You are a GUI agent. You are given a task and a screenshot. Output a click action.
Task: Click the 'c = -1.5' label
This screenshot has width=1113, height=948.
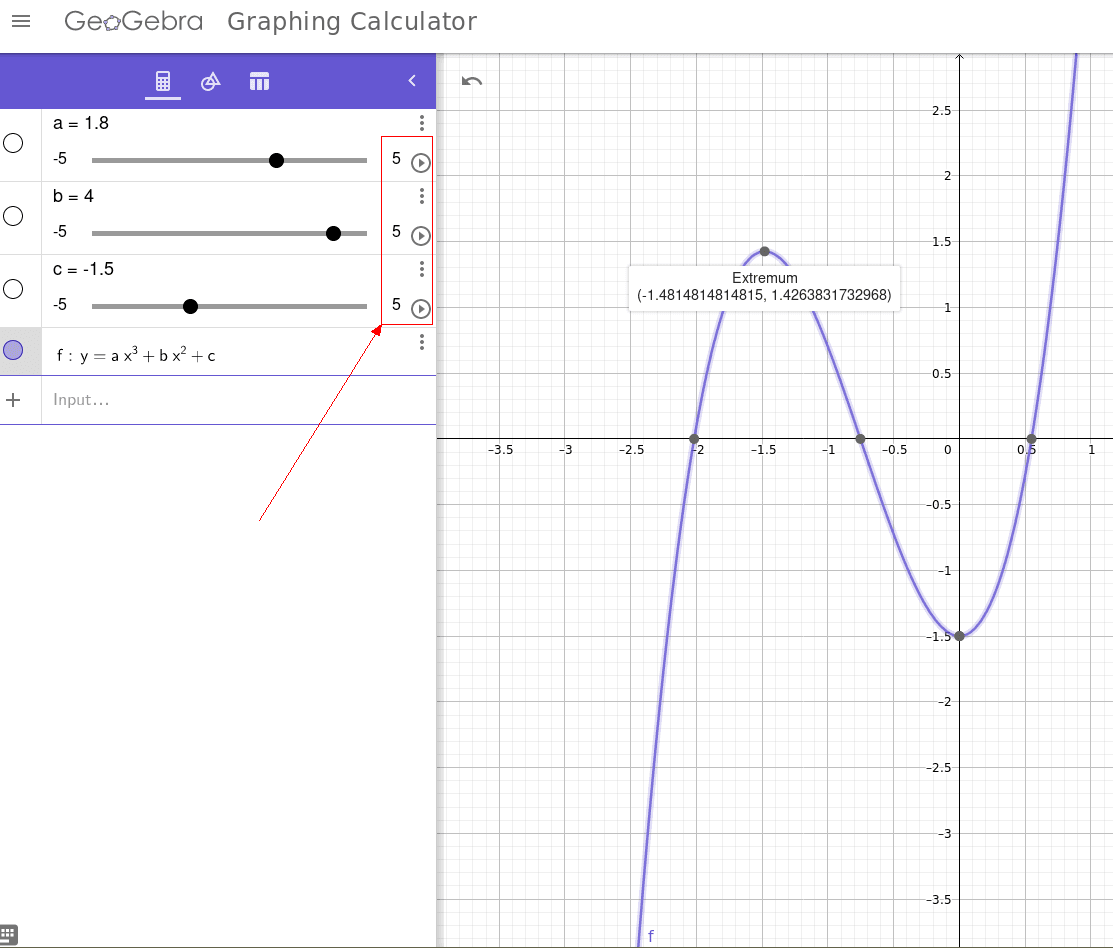tap(83, 269)
